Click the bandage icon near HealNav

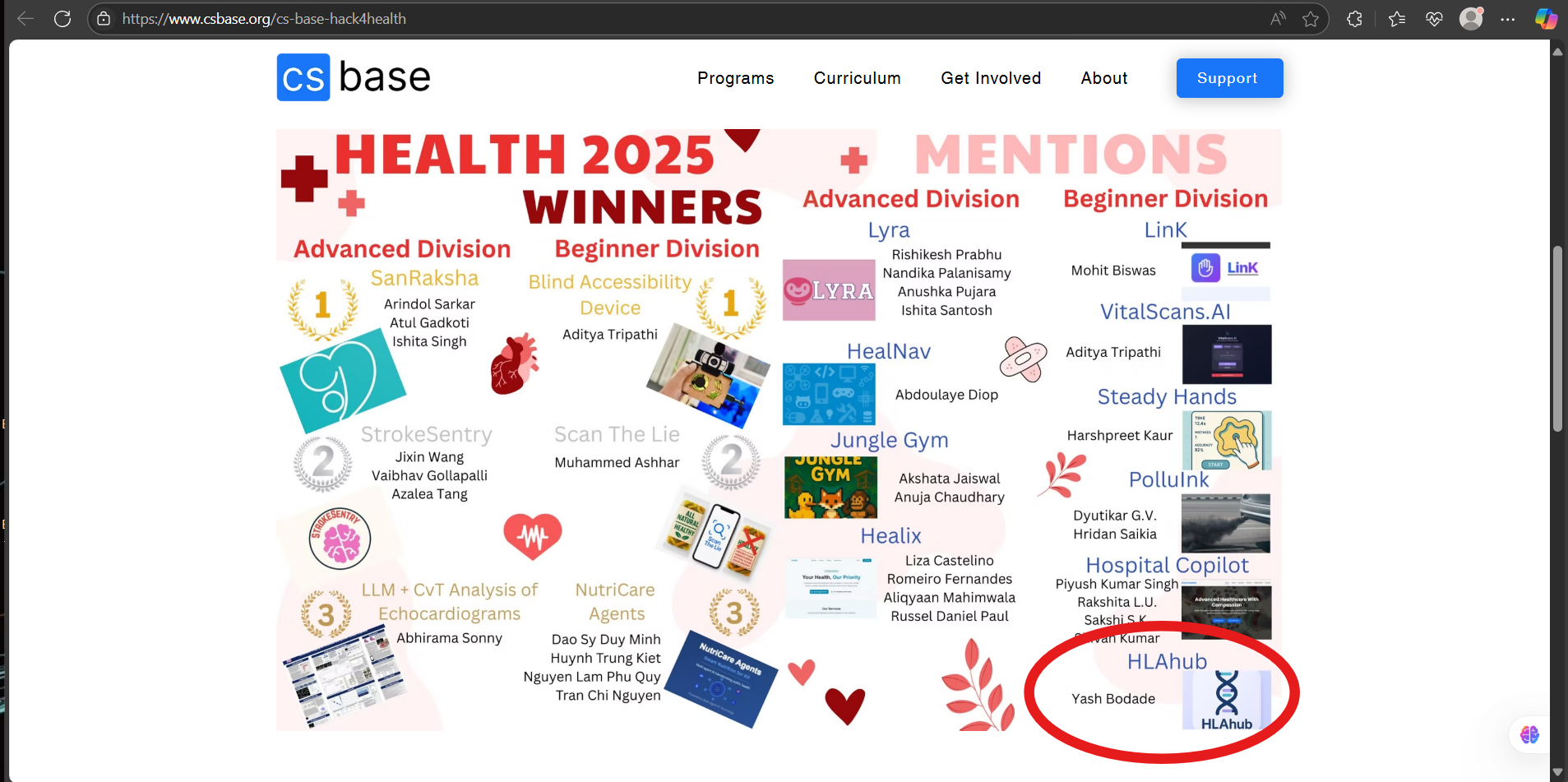pyautogui.click(x=1024, y=359)
